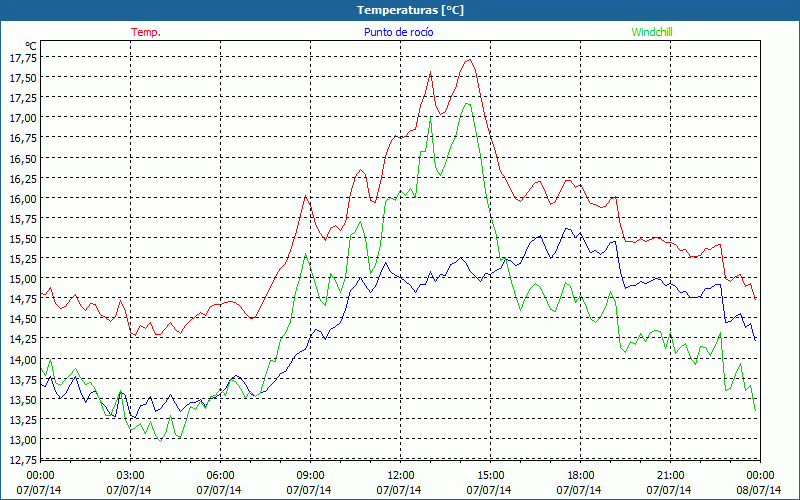
Task: Select the blue Punto de rocío legend label
Action: pyautogui.click(x=398, y=32)
